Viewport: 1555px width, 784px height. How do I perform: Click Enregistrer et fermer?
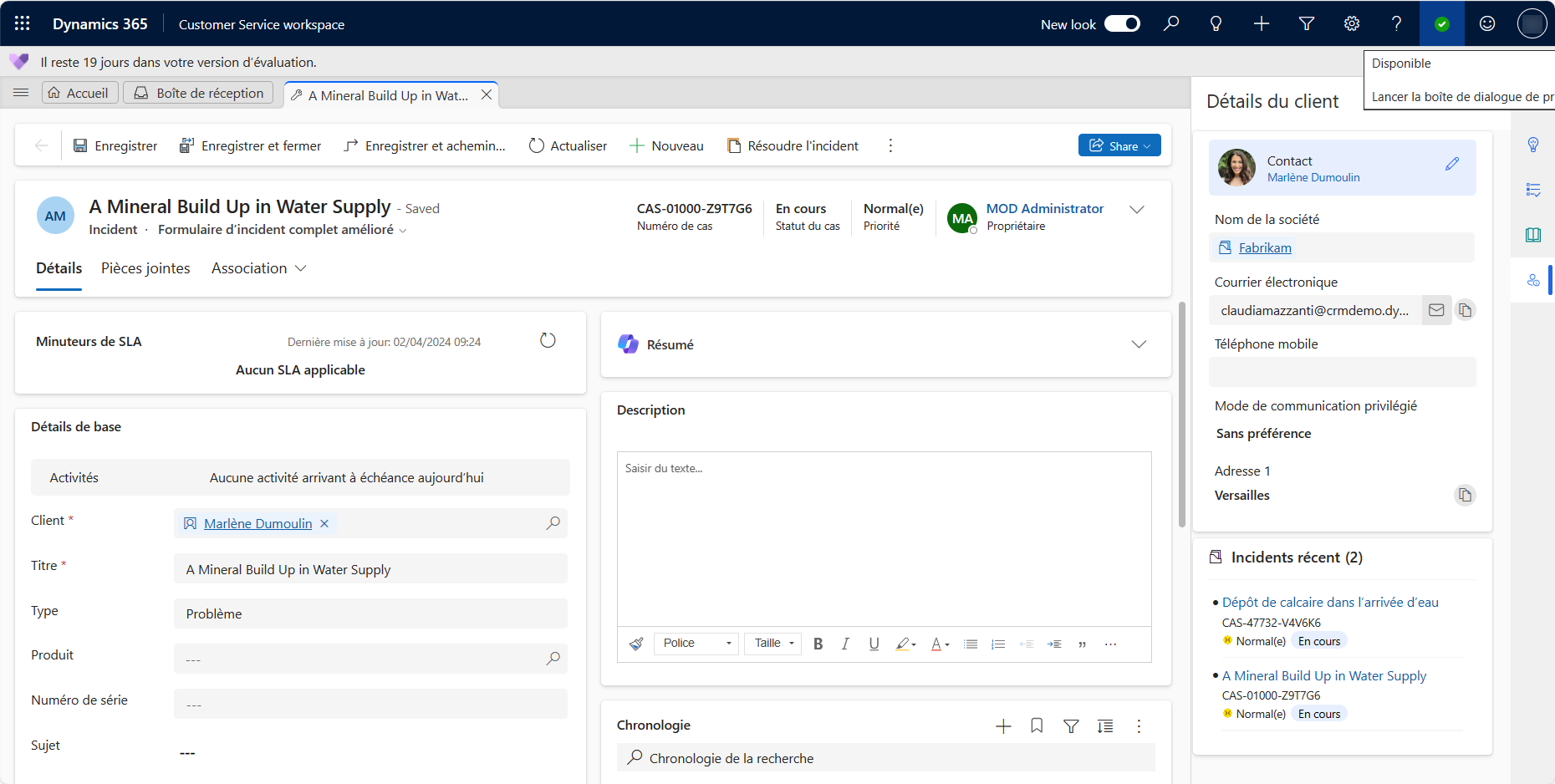coord(250,145)
